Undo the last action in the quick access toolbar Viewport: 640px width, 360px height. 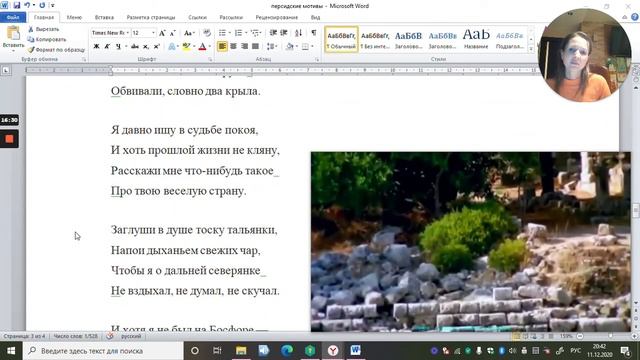[27, 6]
